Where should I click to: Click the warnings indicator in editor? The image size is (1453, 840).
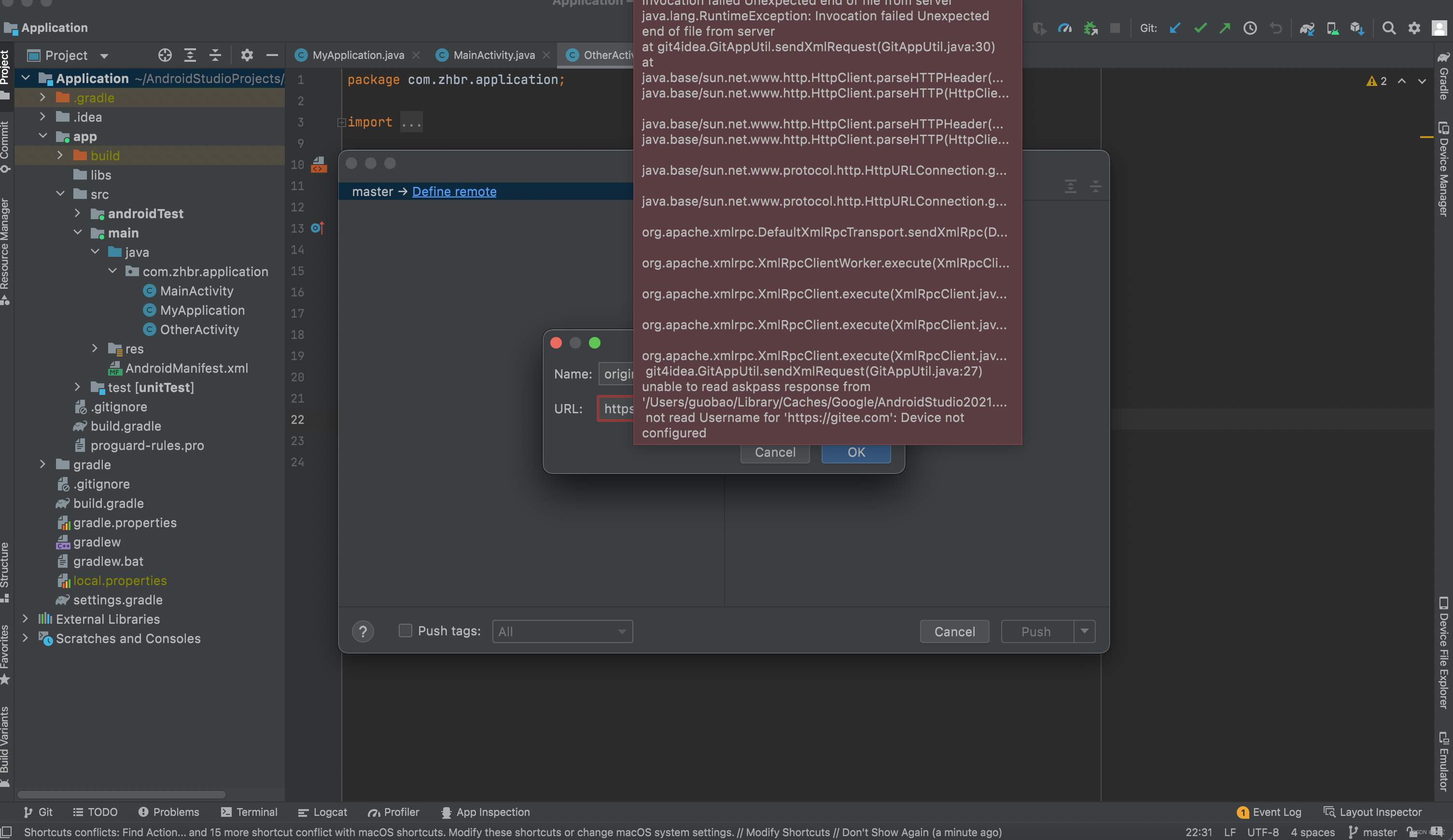tap(1376, 81)
